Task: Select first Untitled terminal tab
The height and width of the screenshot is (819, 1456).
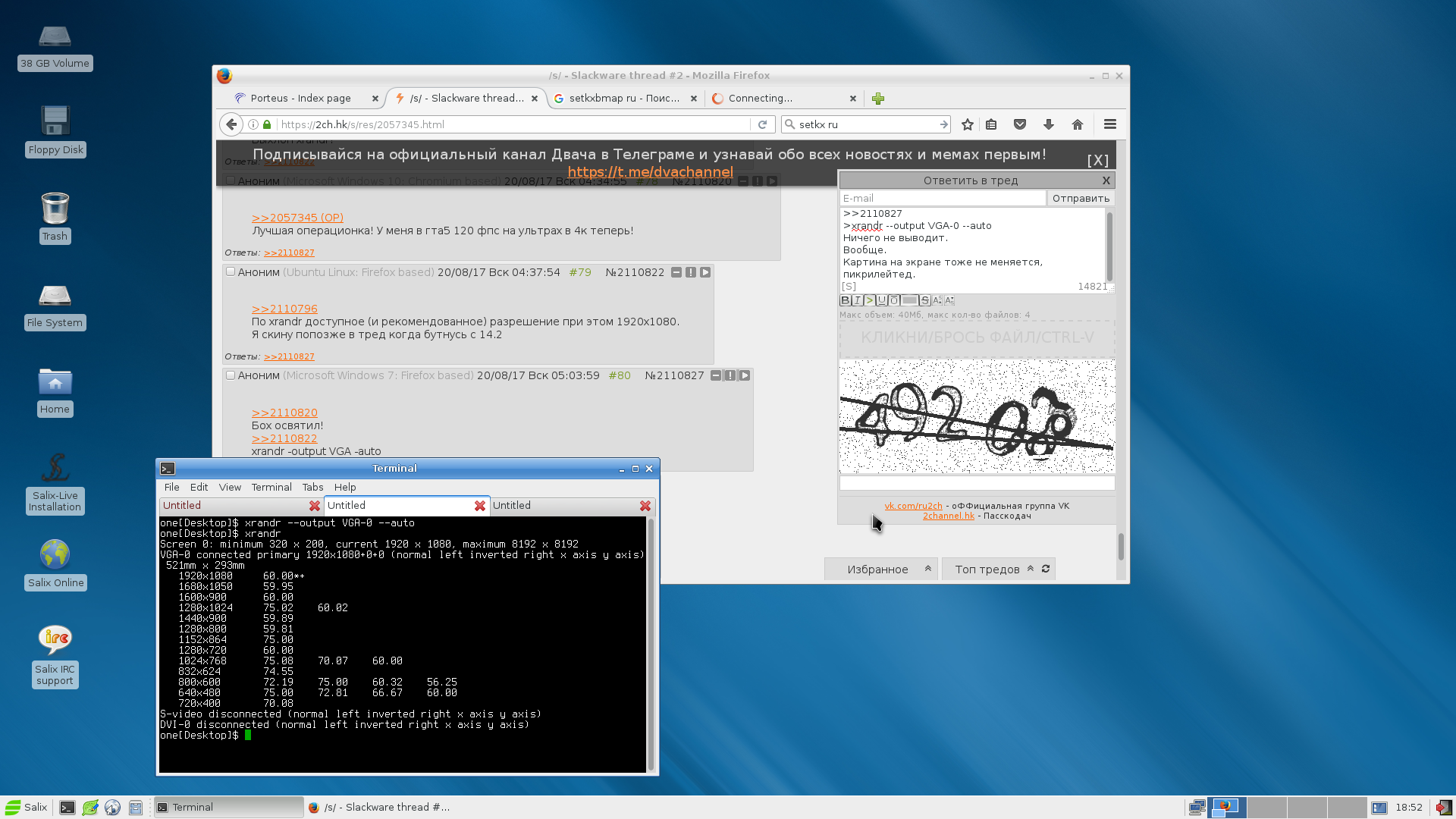Action: (x=235, y=505)
